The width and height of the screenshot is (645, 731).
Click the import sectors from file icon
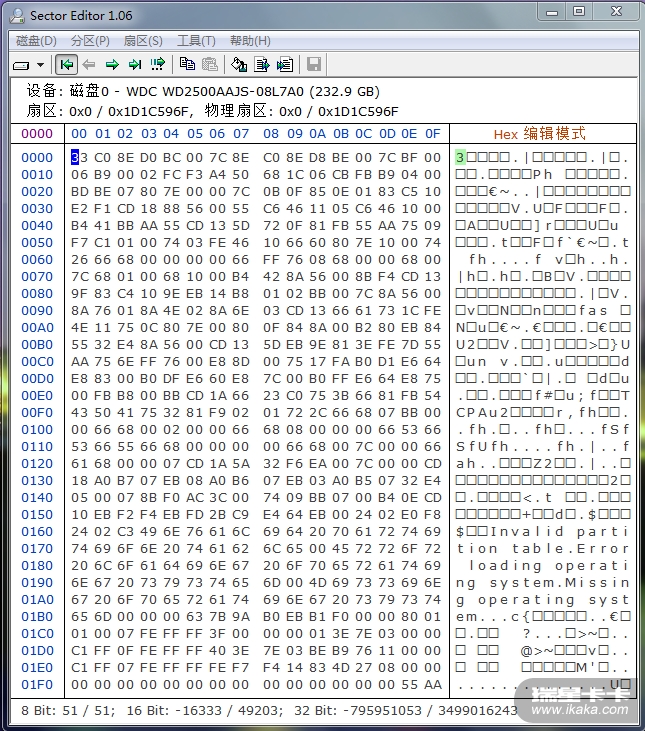(x=285, y=64)
